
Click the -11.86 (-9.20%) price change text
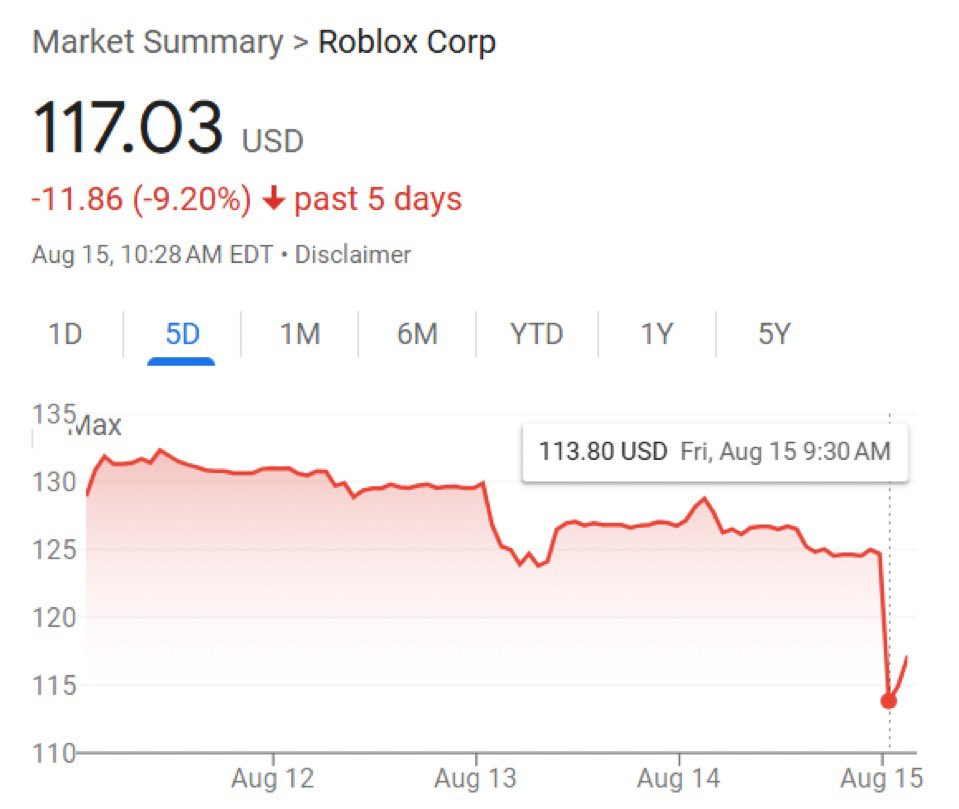click(x=141, y=199)
